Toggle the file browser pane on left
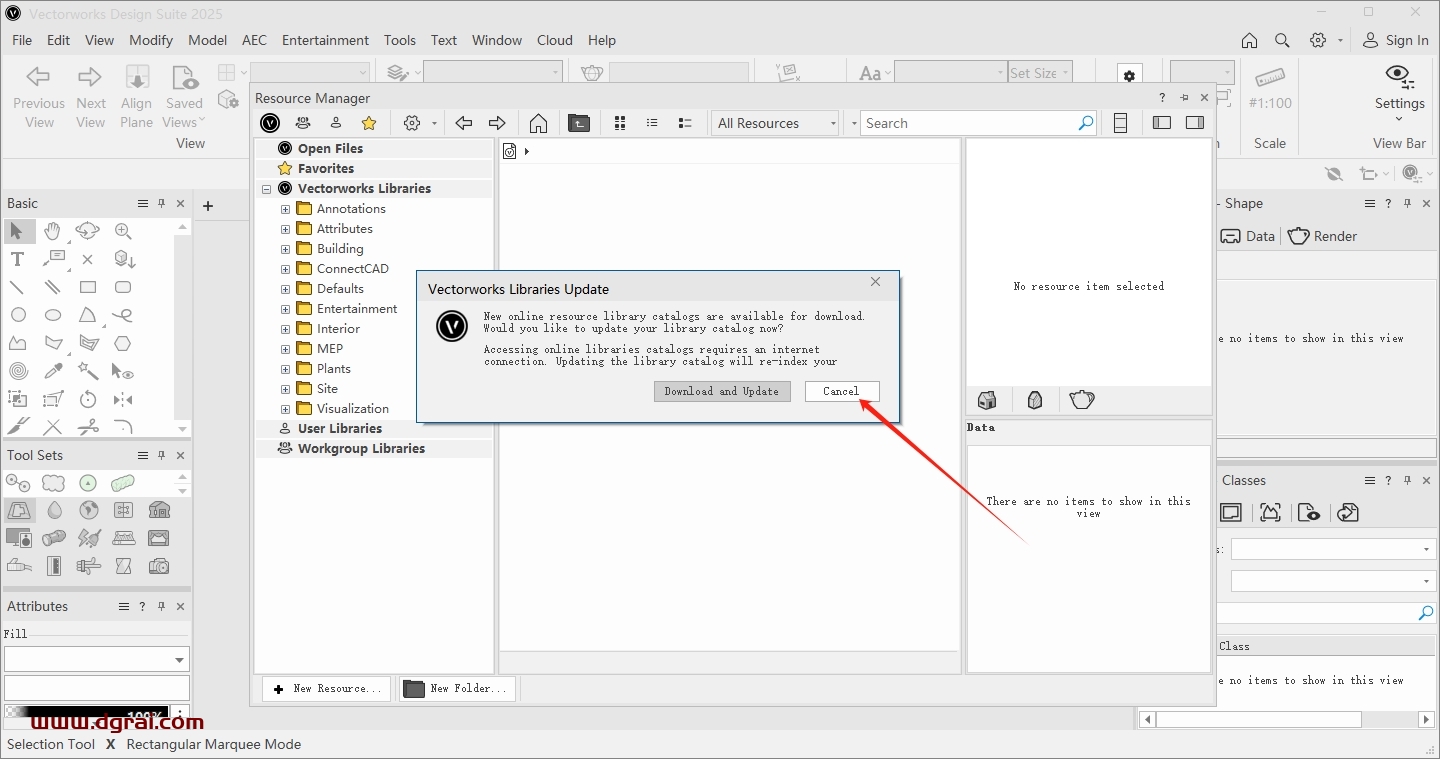The height and width of the screenshot is (759, 1440). (1161, 123)
